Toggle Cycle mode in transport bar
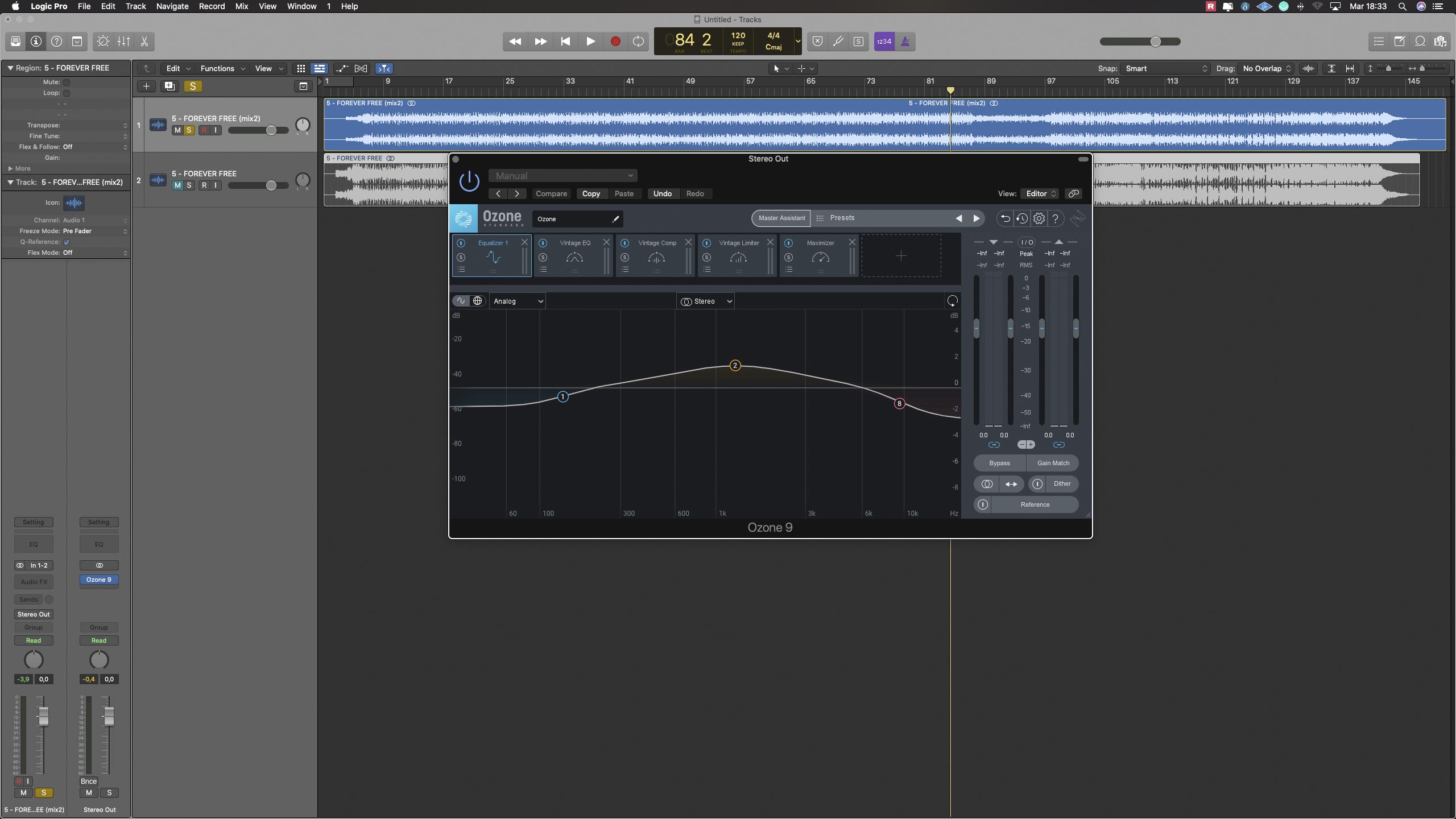 click(x=638, y=42)
